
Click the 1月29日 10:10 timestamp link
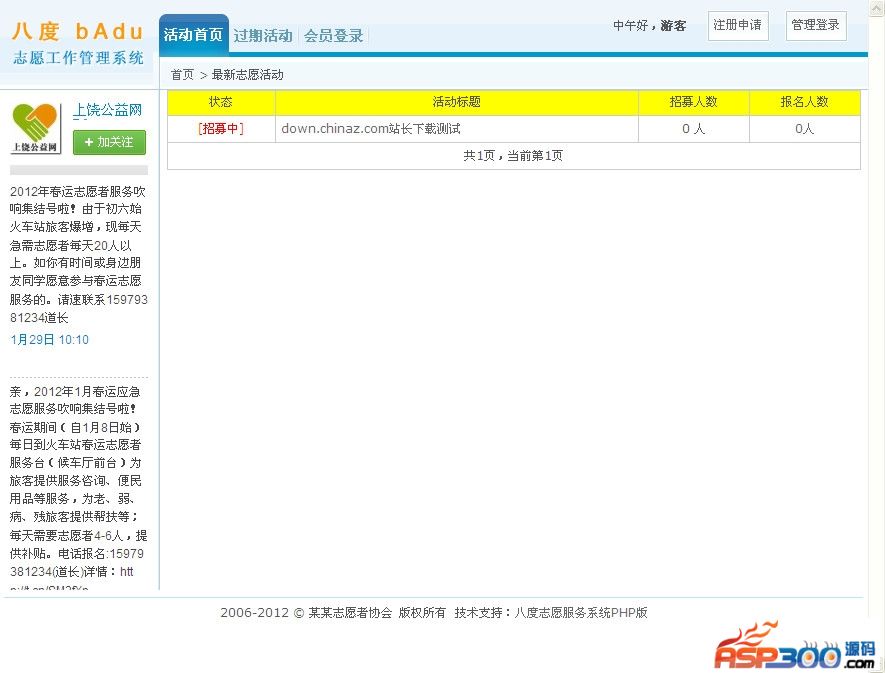[x=49, y=340]
